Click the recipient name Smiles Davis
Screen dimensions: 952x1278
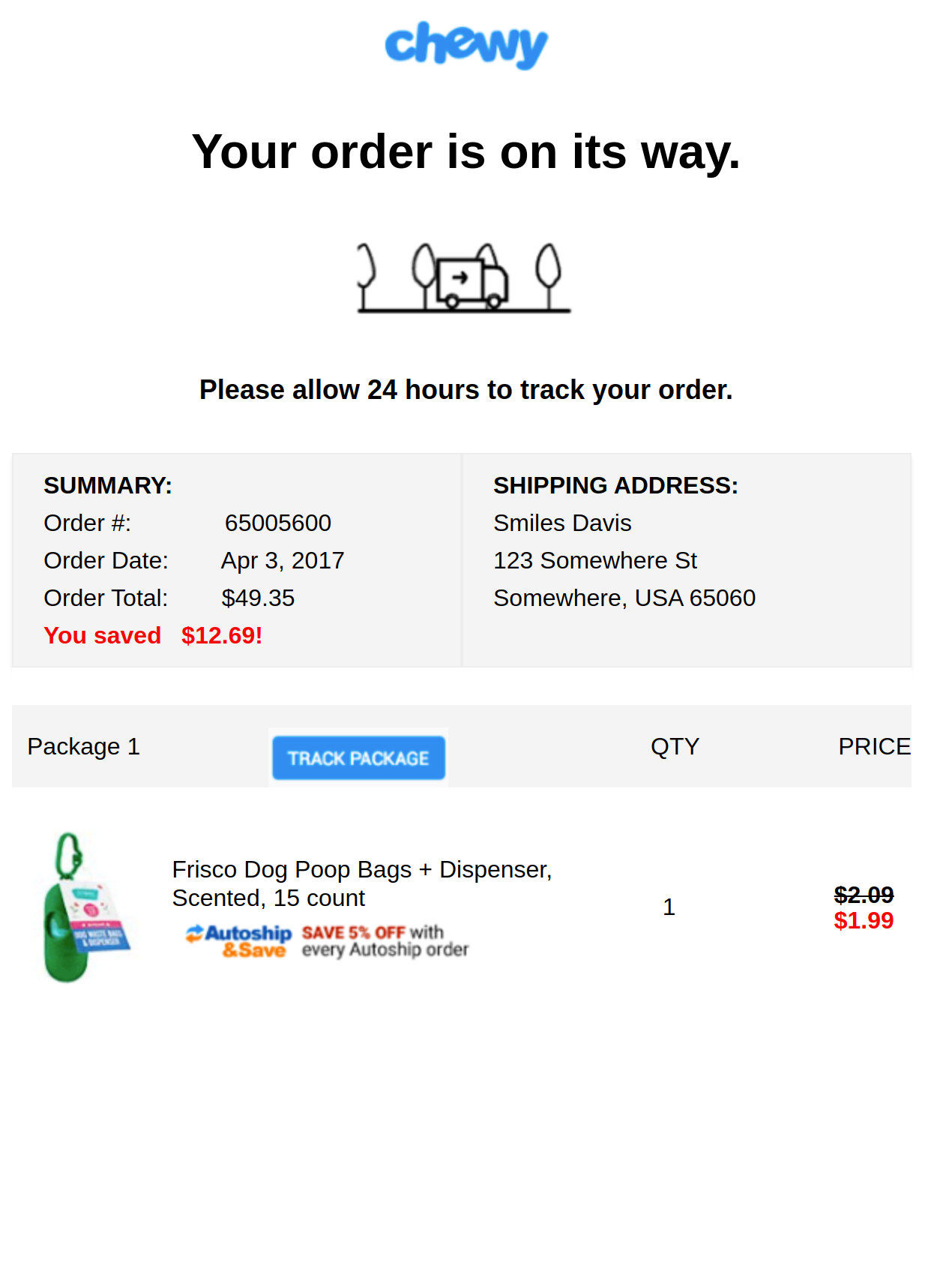[562, 523]
